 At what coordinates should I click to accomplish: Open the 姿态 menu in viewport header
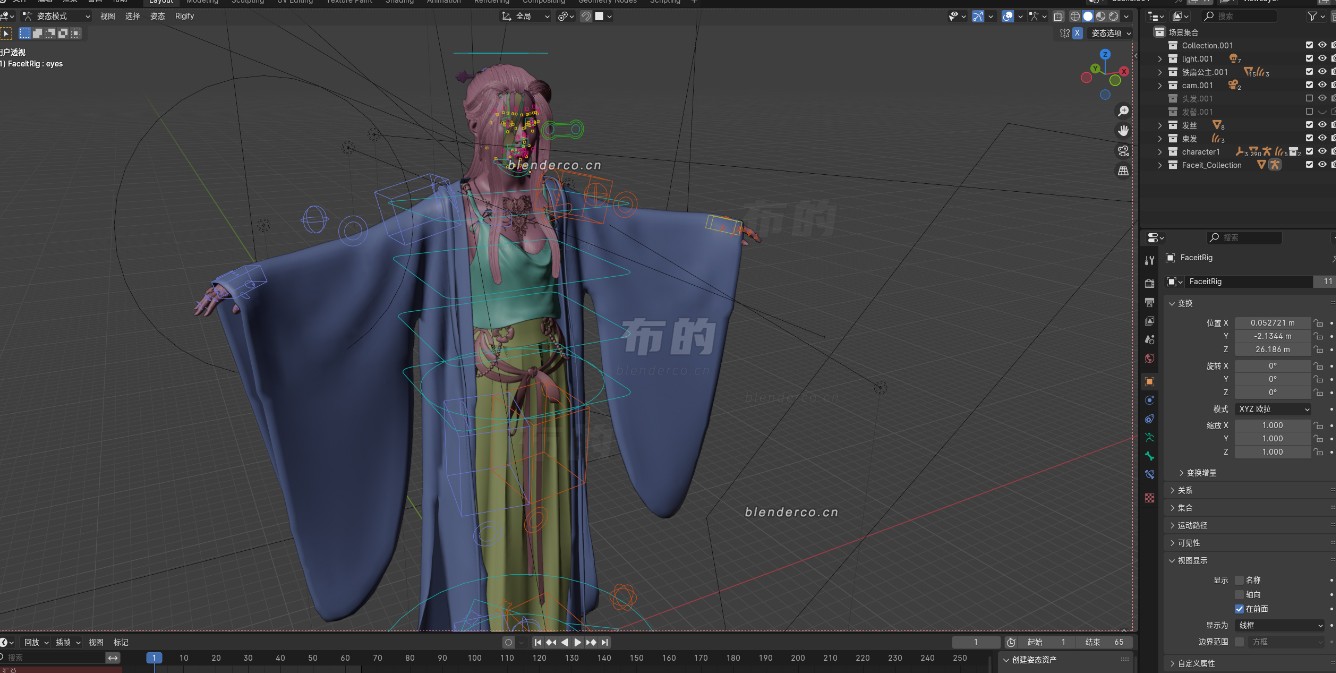(158, 16)
